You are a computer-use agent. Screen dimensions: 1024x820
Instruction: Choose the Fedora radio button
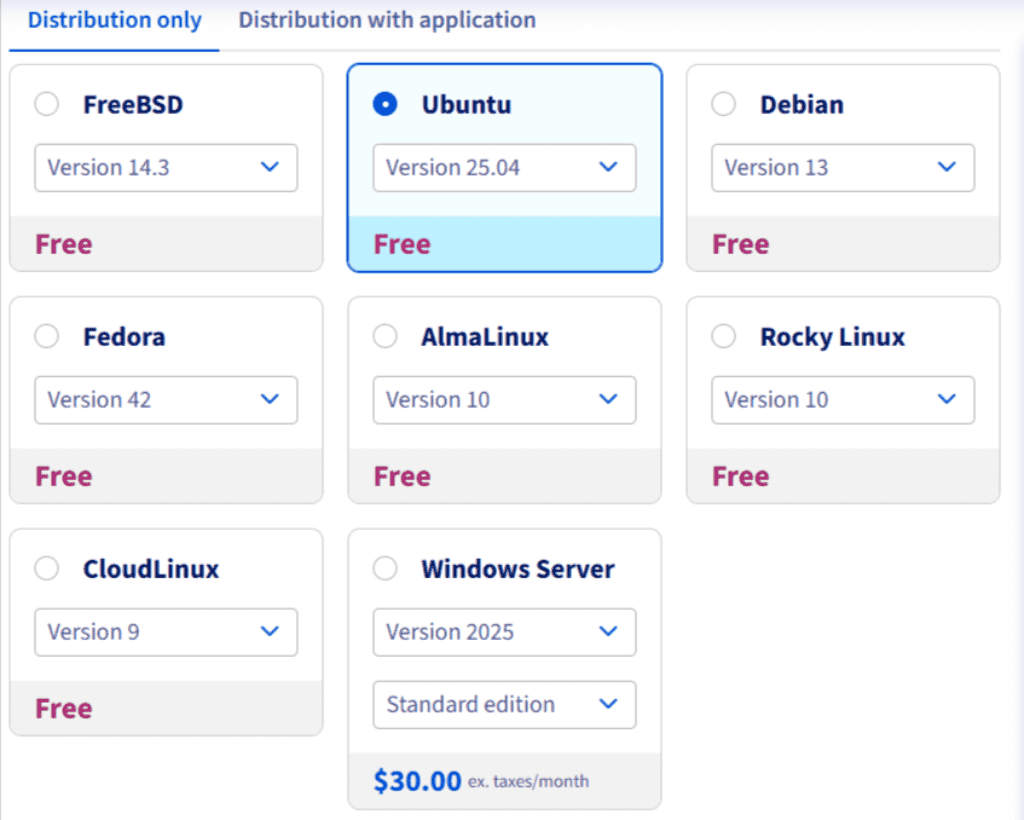(x=46, y=336)
